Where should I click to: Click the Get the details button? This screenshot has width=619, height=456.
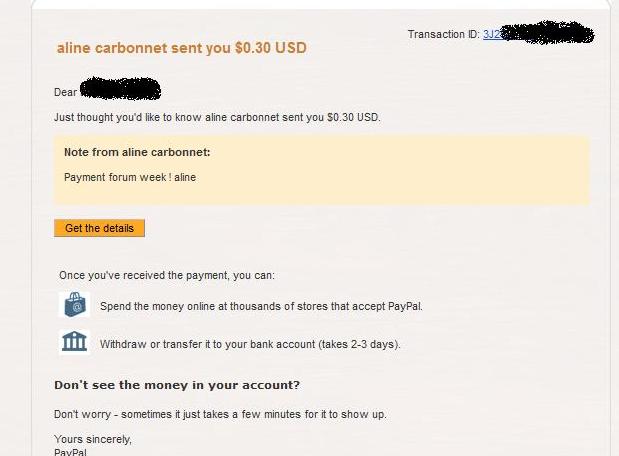(99, 228)
